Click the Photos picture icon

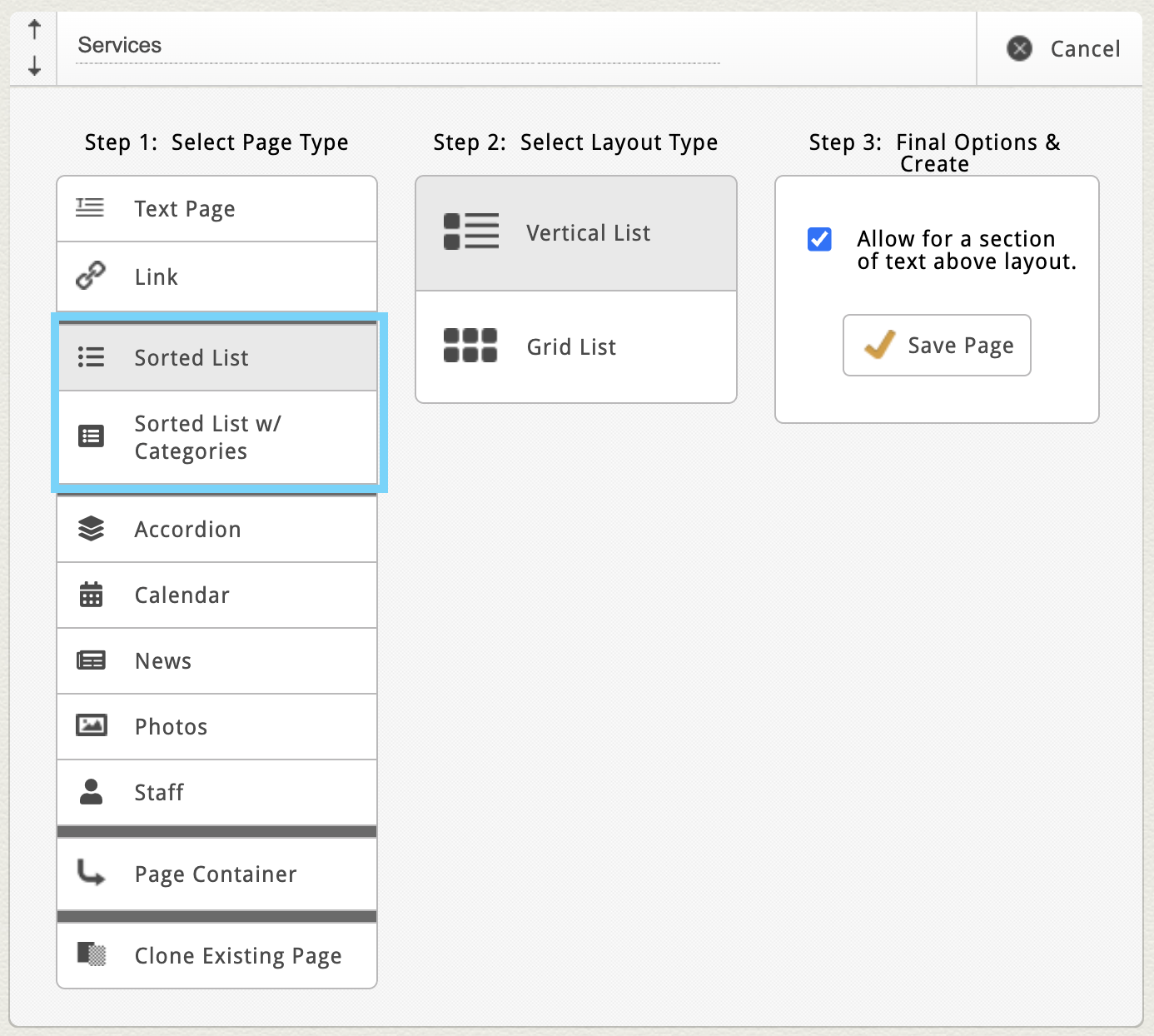(x=91, y=725)
